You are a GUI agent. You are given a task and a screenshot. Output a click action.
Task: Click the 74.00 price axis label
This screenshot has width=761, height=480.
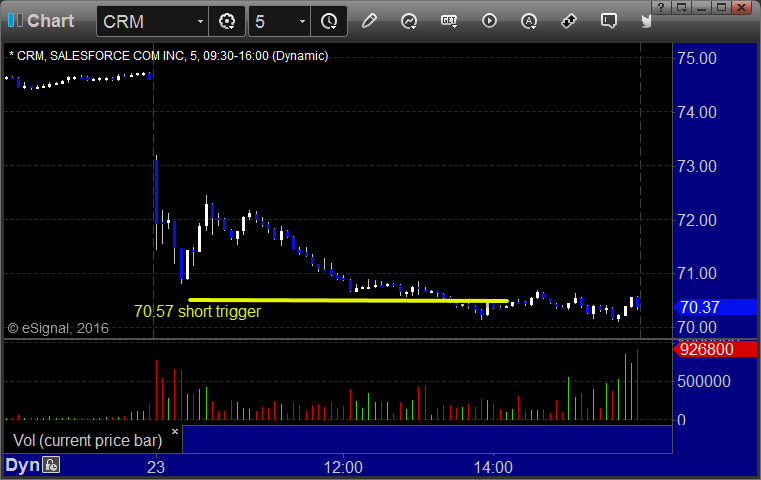697,112
